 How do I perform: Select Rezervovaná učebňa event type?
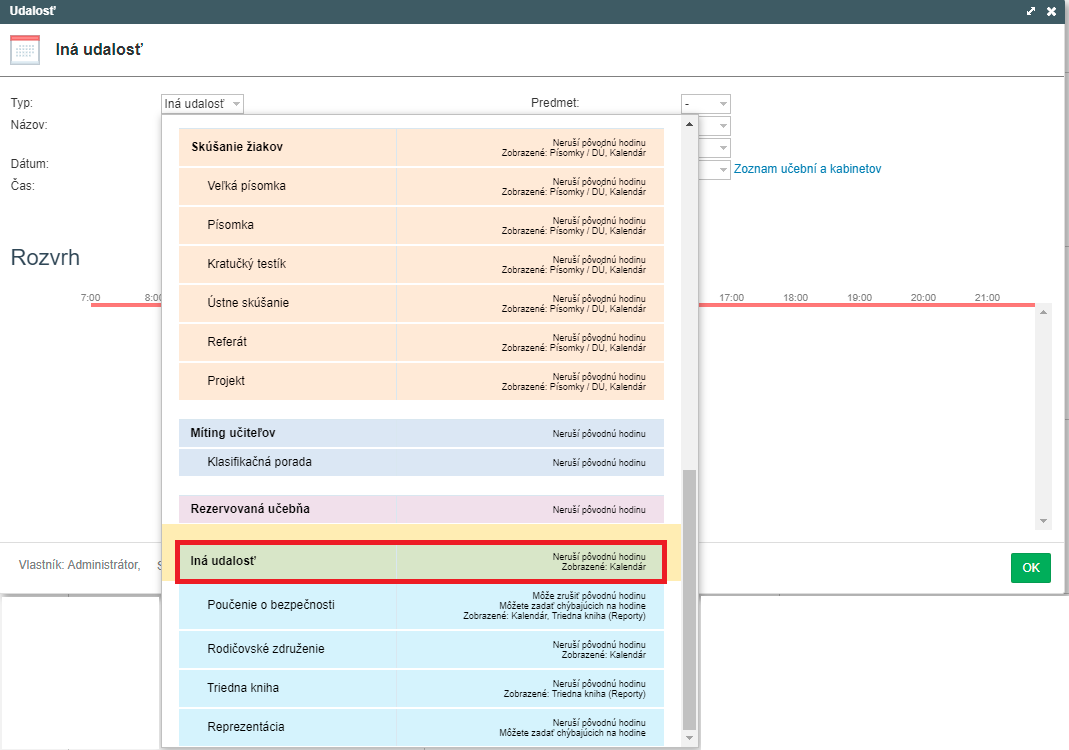pos(421,509)
